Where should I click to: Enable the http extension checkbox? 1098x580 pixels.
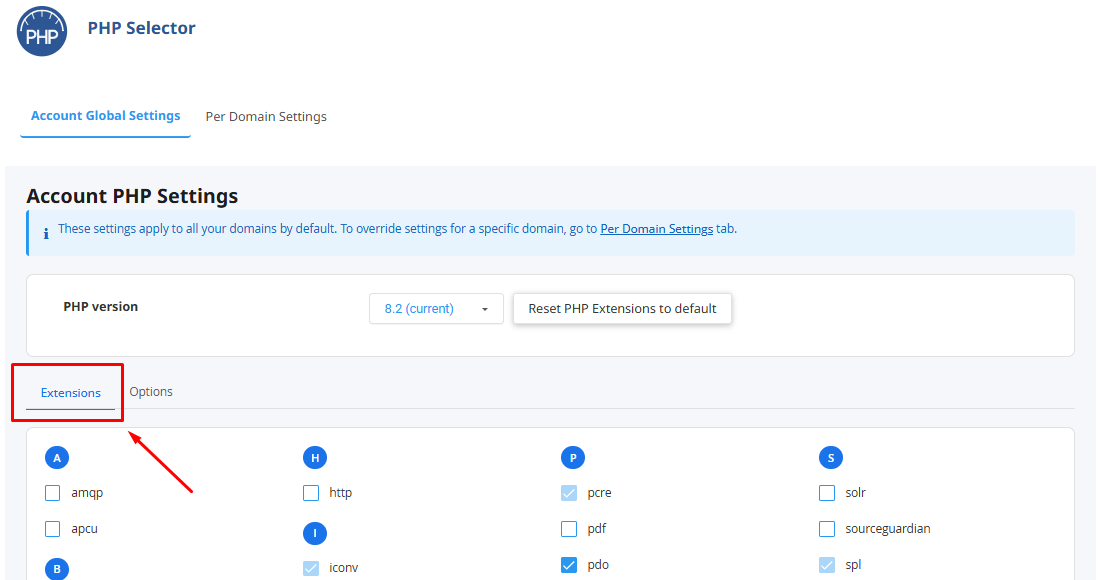point(311,493)
